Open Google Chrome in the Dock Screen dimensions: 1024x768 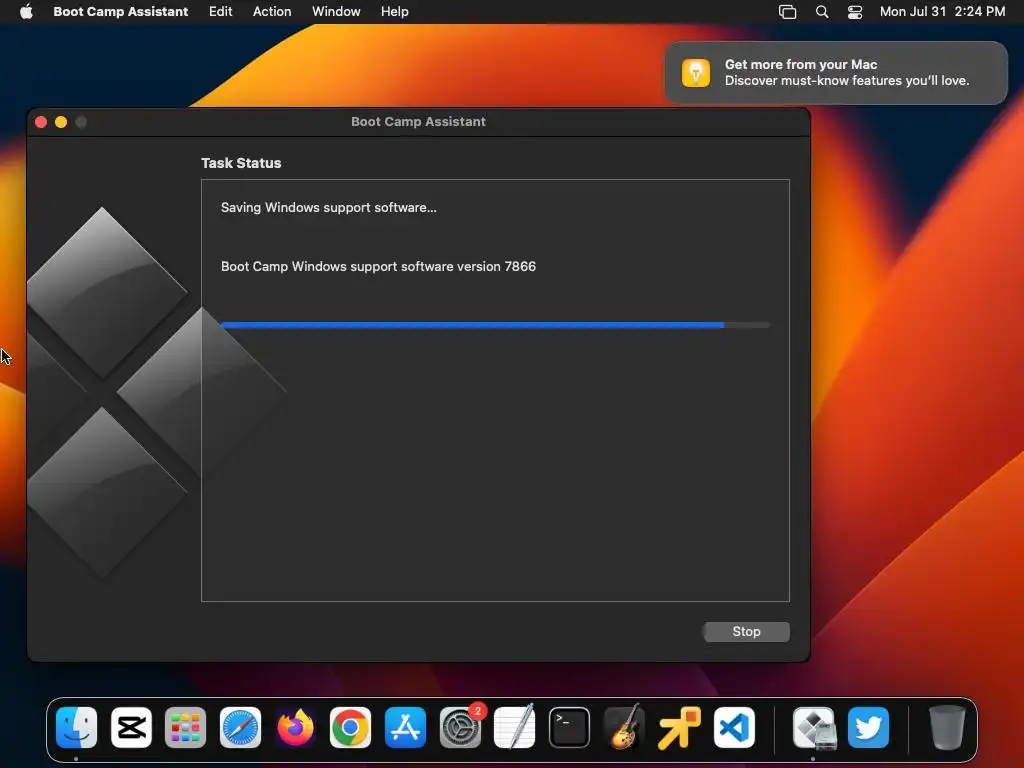[x=350, y=728]
